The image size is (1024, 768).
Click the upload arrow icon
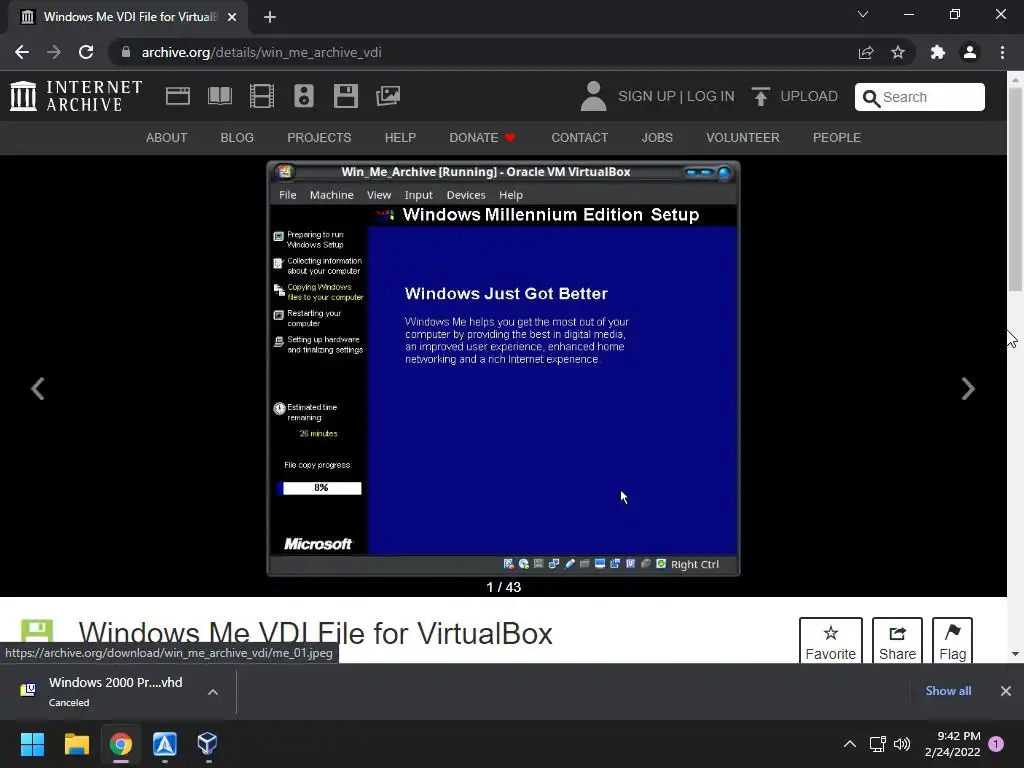pyautogui.click(x=760, y=97)
